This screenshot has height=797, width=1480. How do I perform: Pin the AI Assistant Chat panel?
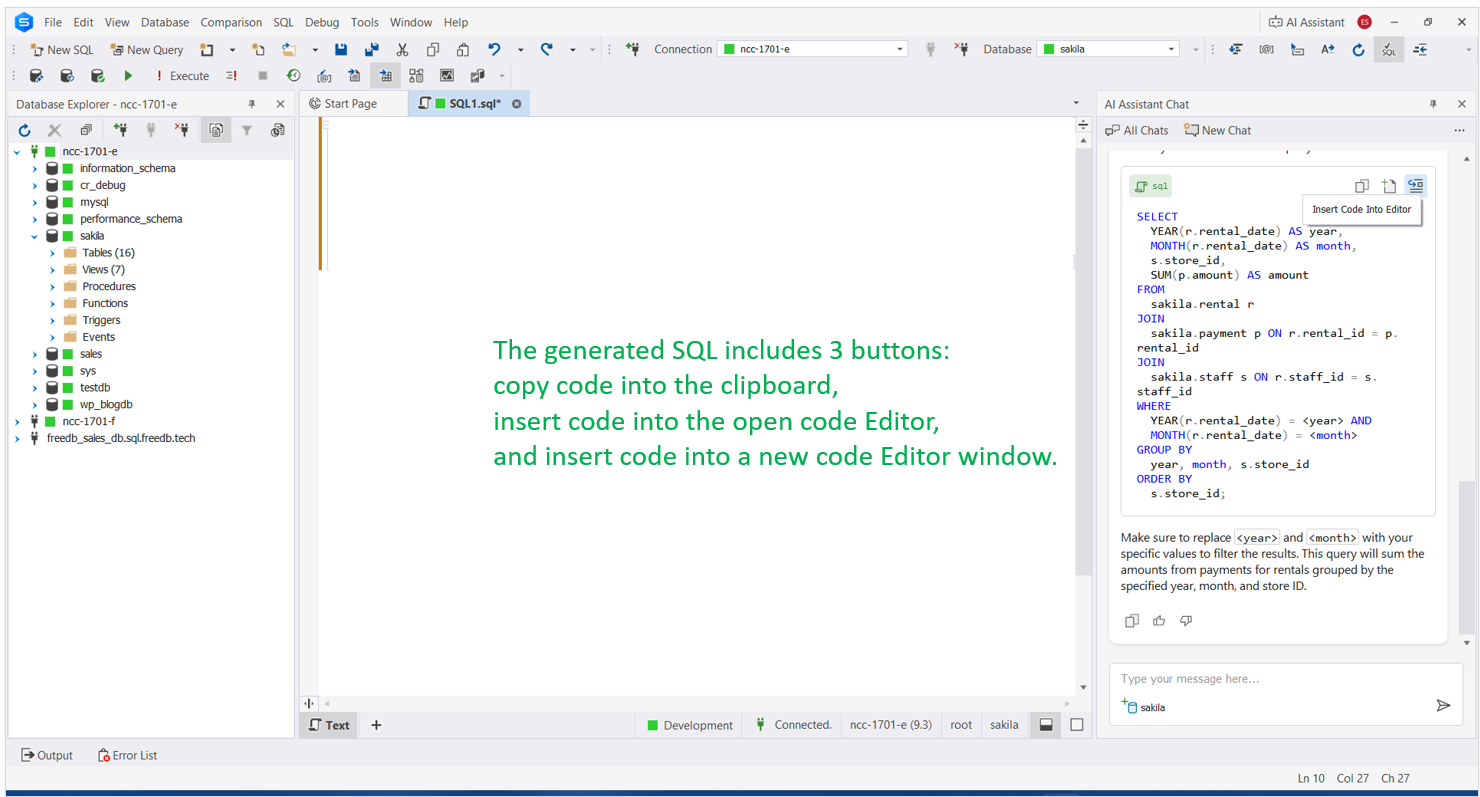(1433, 104)
